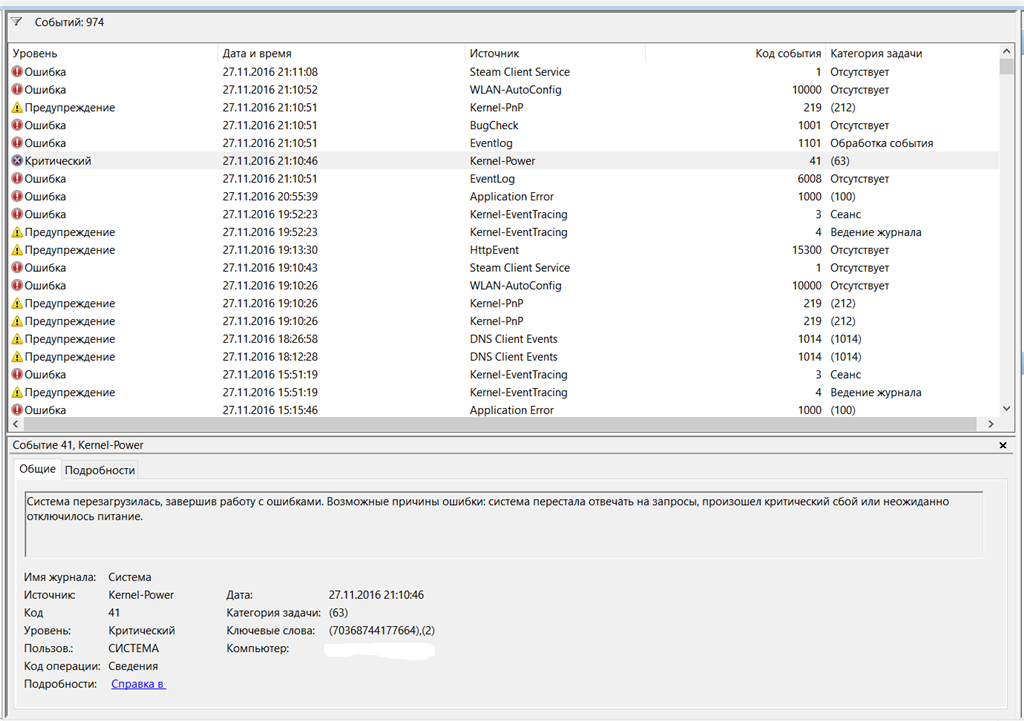The width and height of the screenshot is (1024, 721).
Task: Click the warning icon of the Kernel-PnP 21:10:51 row
Action: coord(17,107)
